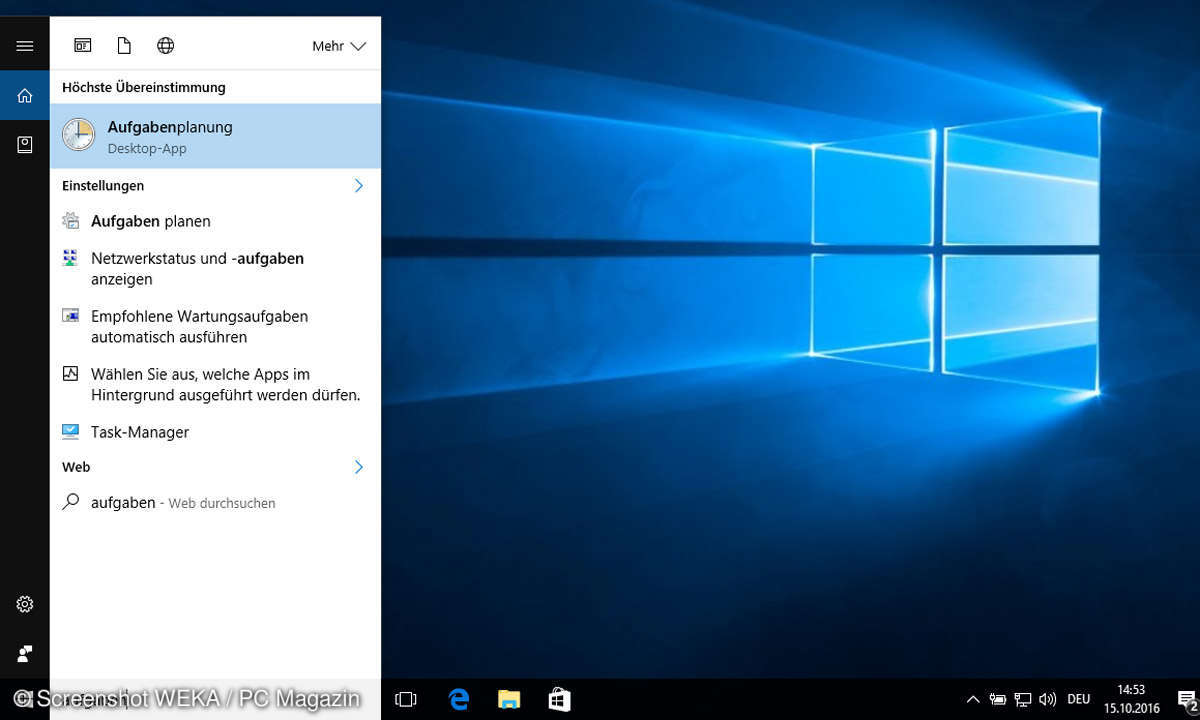
Task: Open the background apps selection setting
Action: [x=215, y=384]
